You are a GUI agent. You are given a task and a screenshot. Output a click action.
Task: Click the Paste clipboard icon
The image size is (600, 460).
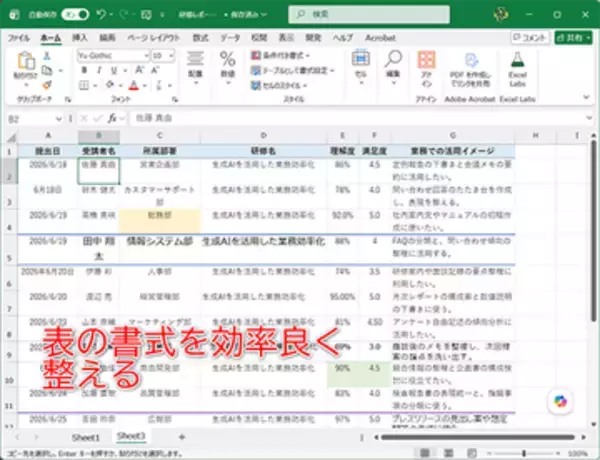point(26,60)
